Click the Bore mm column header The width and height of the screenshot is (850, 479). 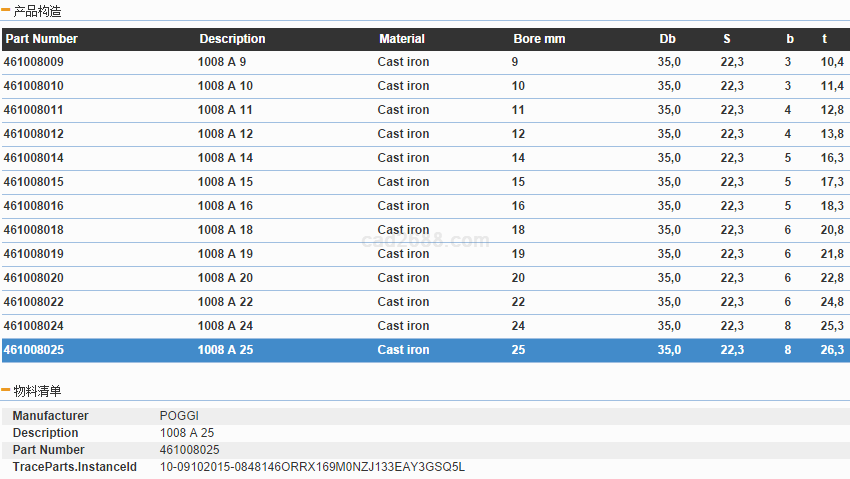(539, 39)
